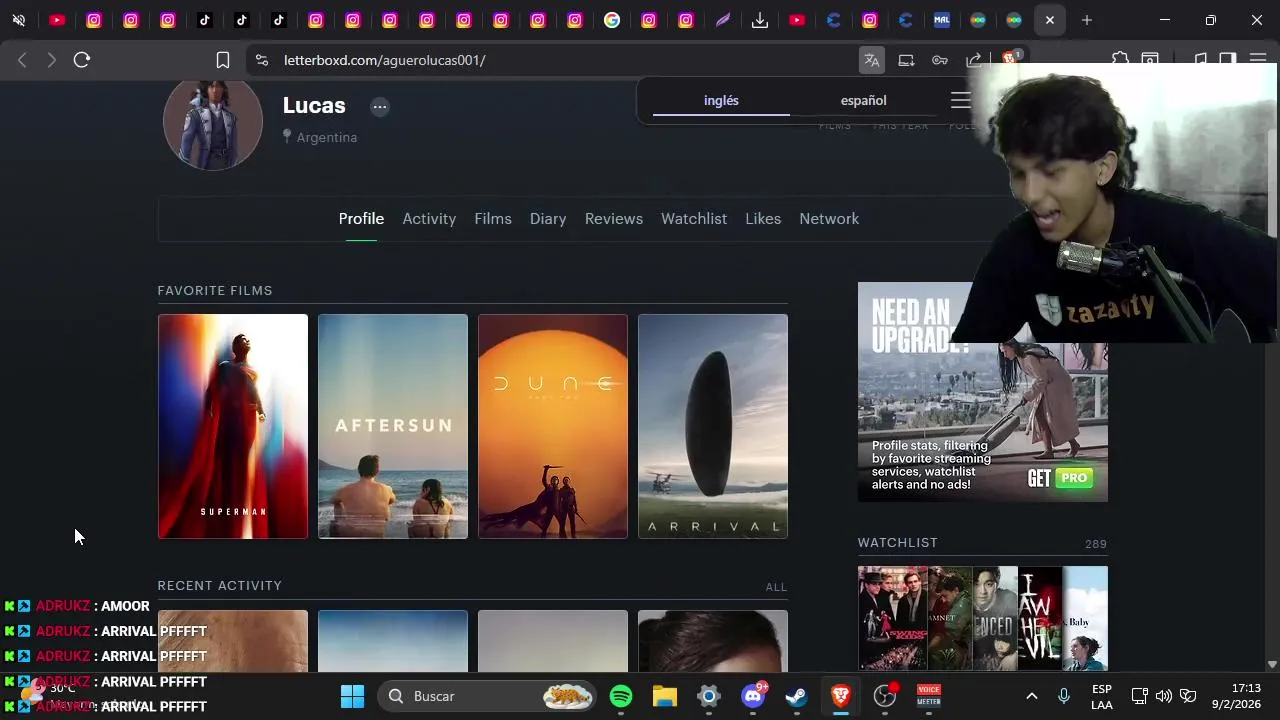Click ALL next to Recent Activity
Viewport: 1280px width, 720px height.
776,587
